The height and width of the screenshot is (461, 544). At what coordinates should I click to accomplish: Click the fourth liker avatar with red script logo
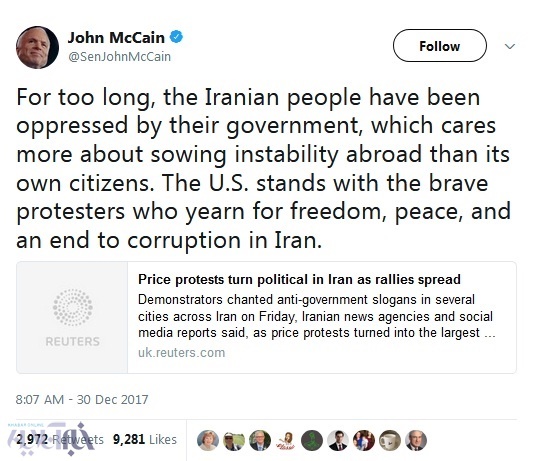286,440
